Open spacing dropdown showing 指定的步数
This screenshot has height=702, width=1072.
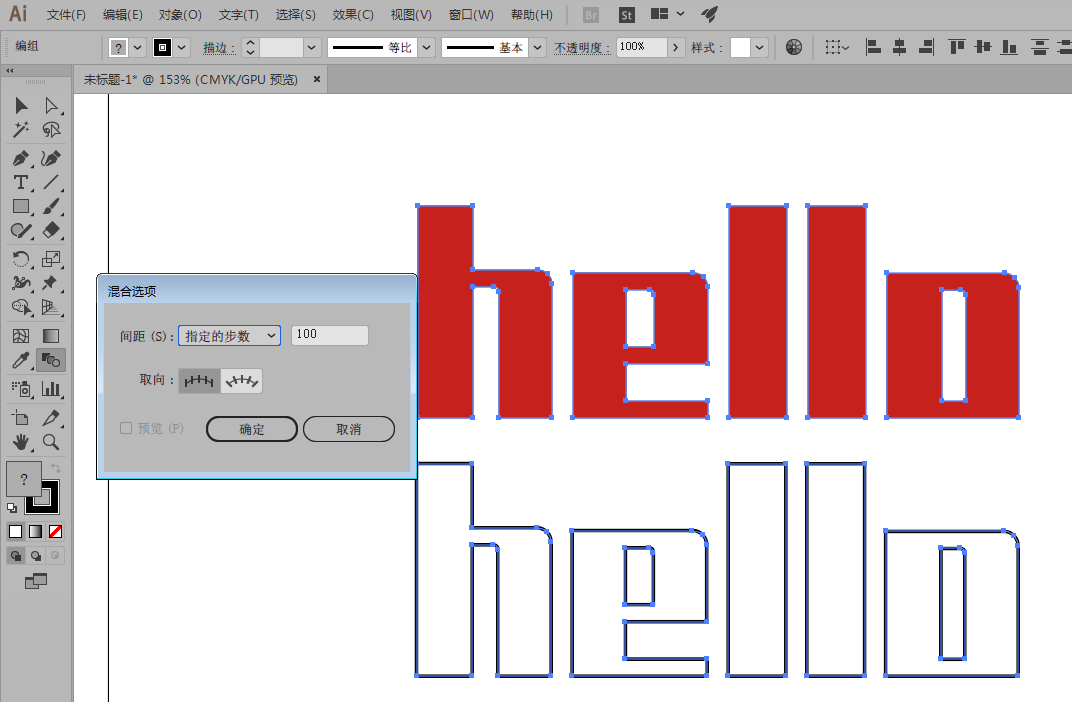[230, 336]
